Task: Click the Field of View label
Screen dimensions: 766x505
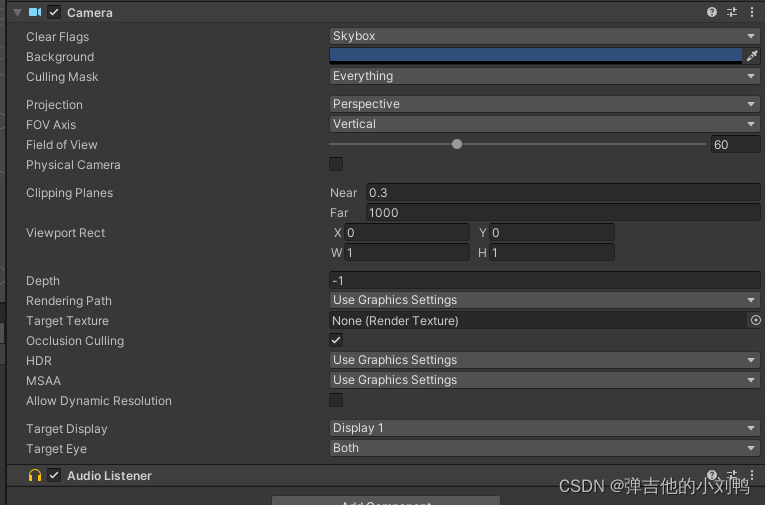Action: (x=62, y=145)
